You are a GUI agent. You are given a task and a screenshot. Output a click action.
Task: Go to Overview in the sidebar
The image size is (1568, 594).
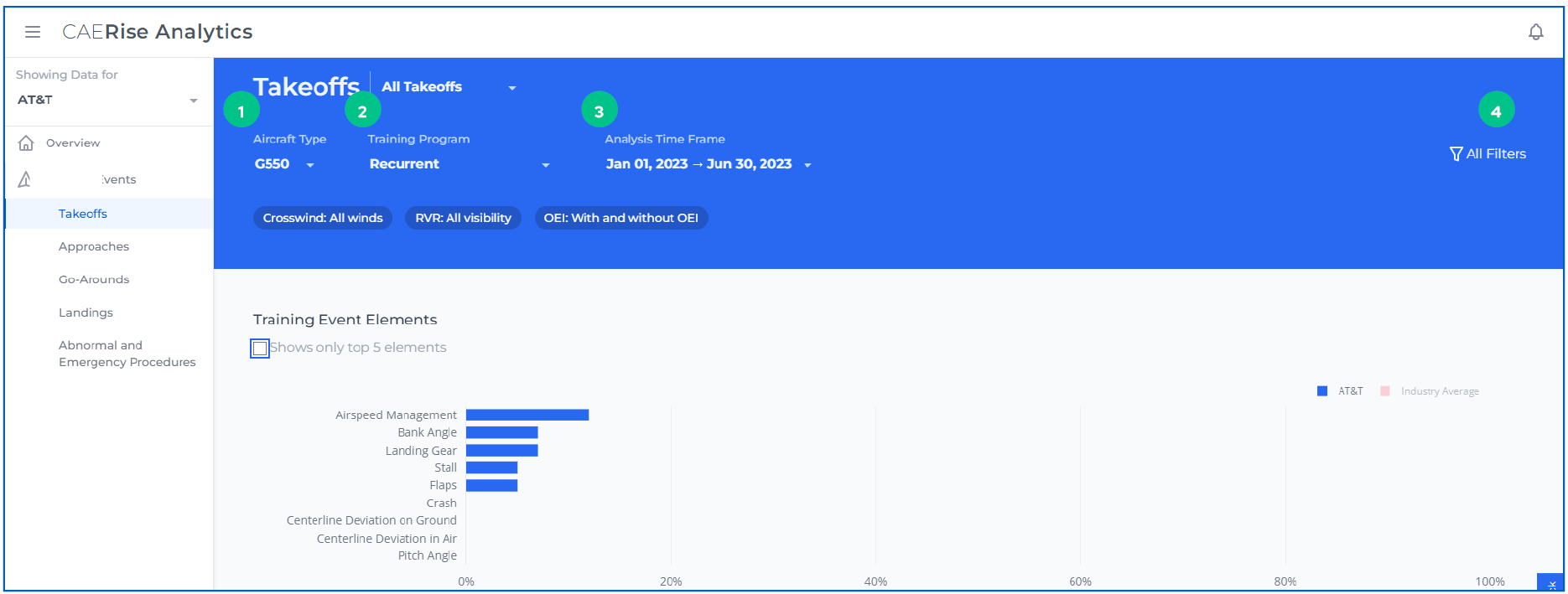[x=73, y=143]
